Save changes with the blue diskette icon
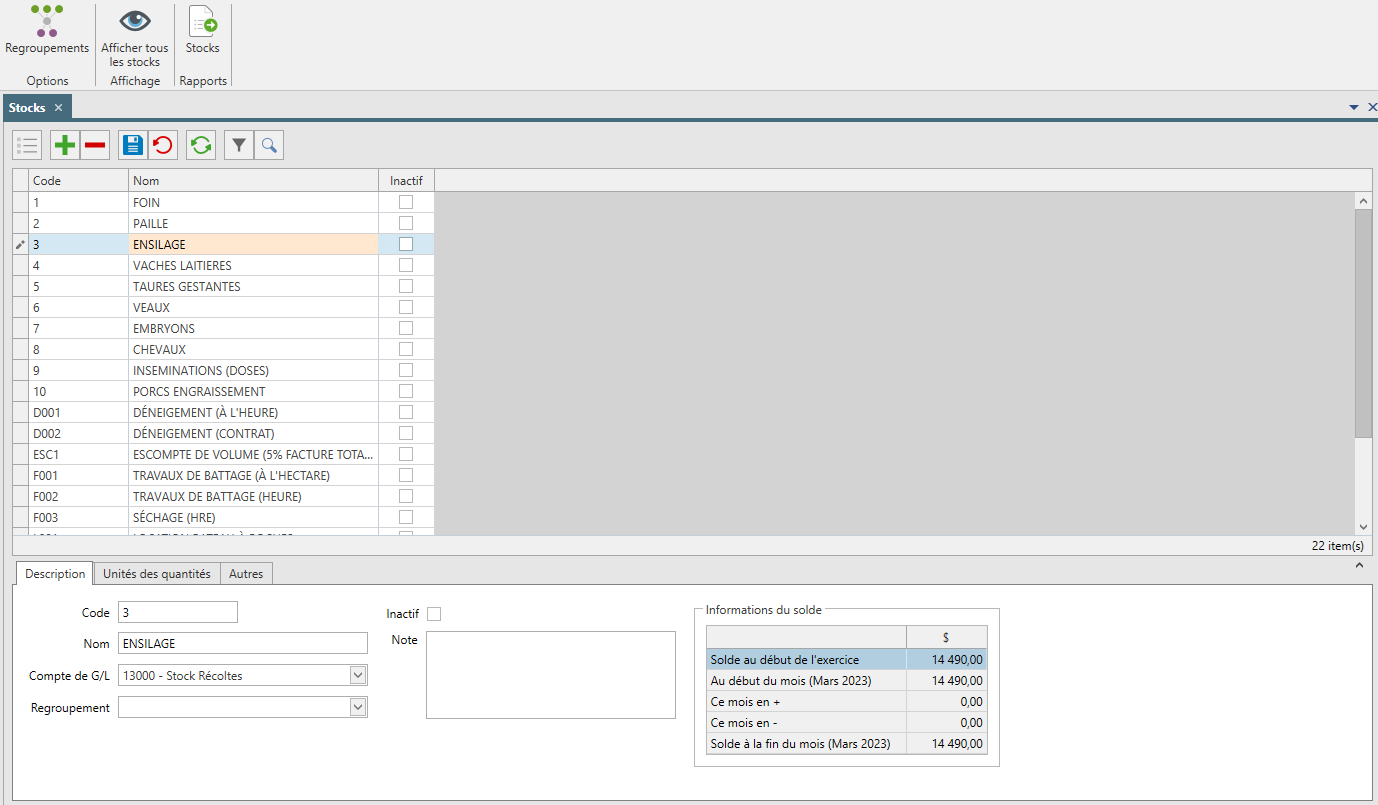The image size is (1378, 805). point(133,146)
